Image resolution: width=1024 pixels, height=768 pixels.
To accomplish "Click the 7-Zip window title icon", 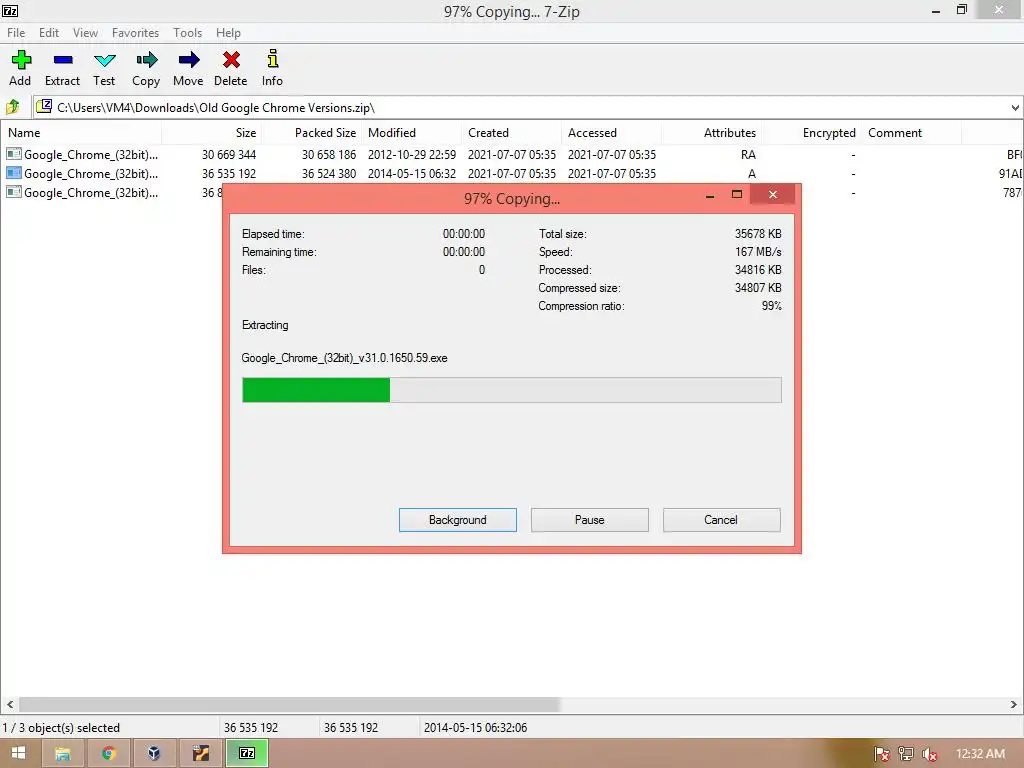I will 10,10.
